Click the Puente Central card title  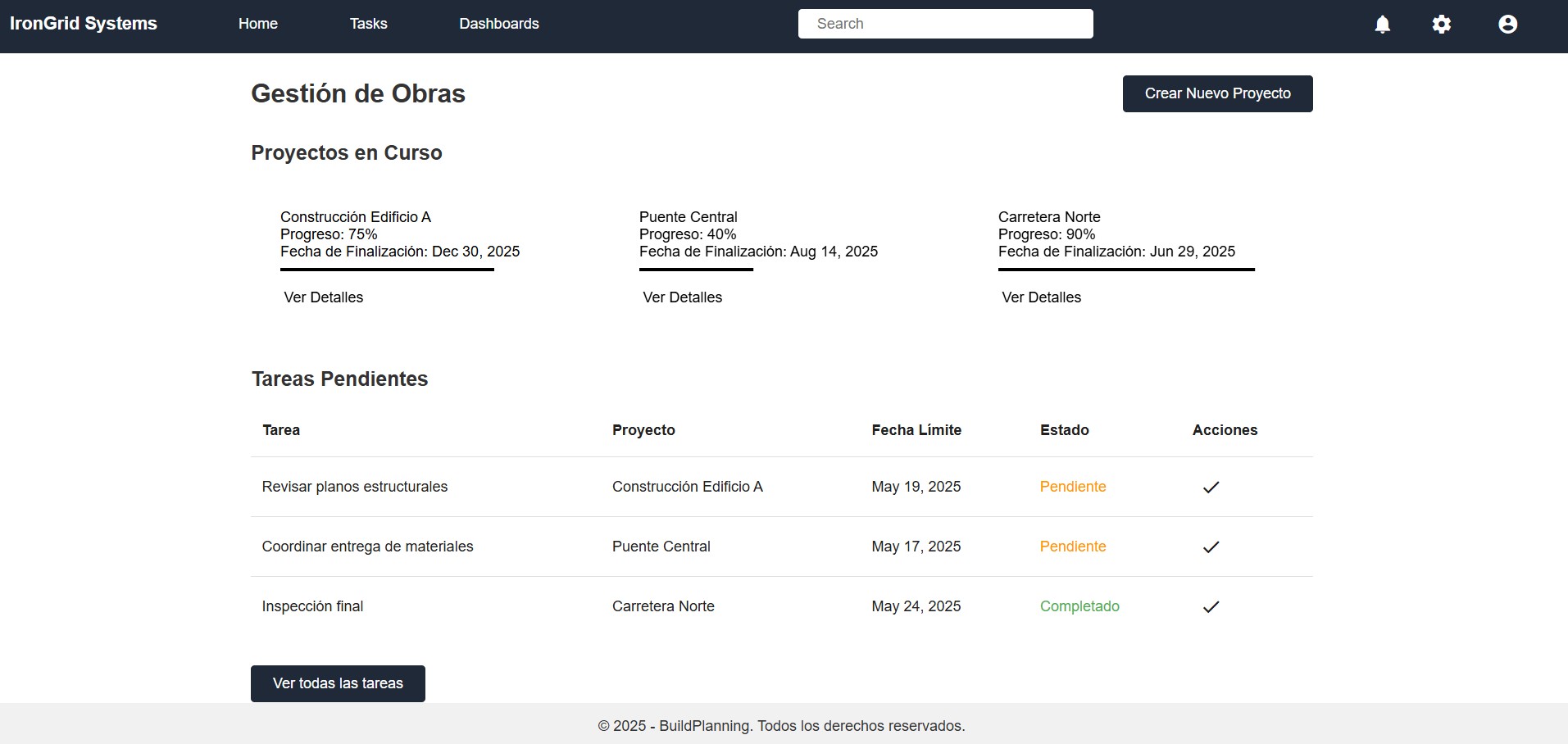[x=689, y=217]
